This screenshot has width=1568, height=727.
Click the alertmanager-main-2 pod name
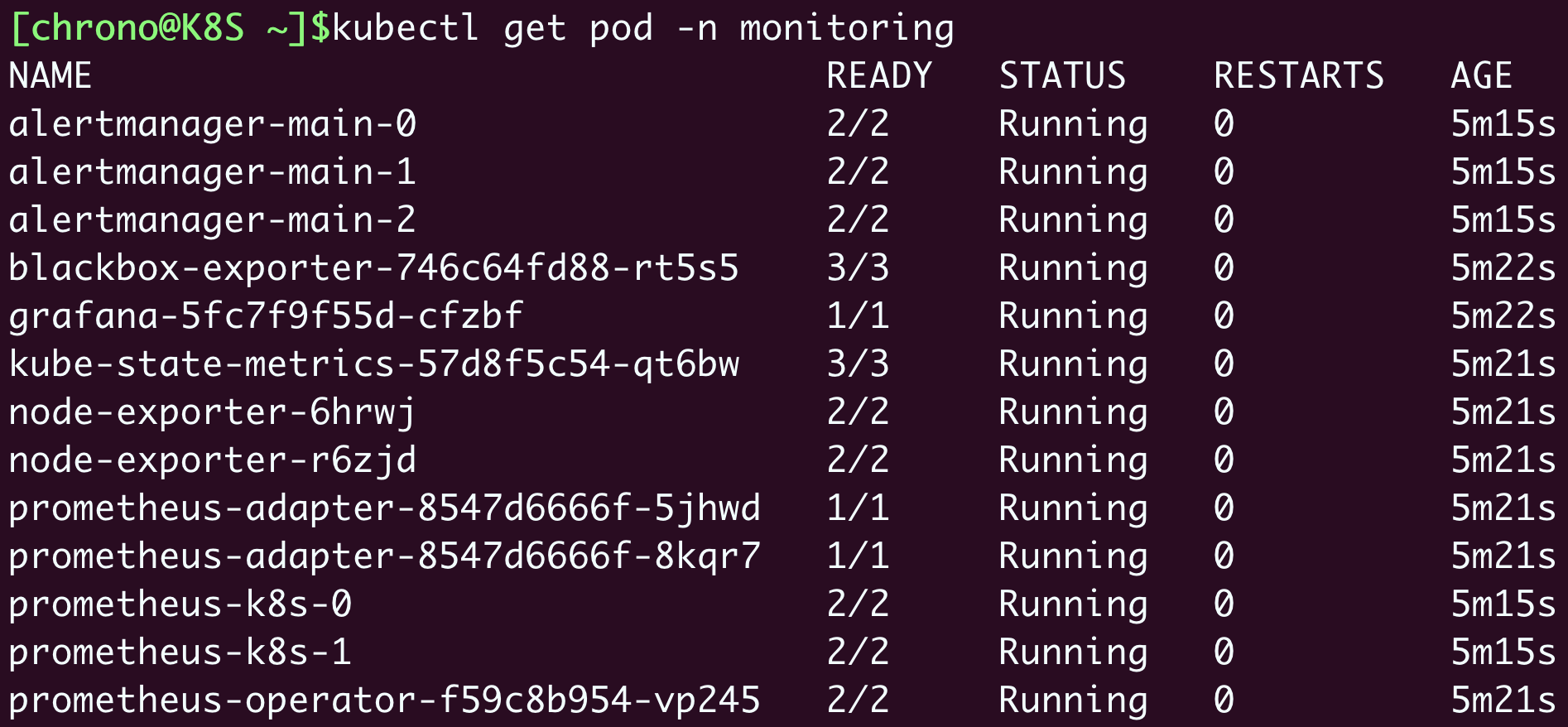(x=212, y=220)
